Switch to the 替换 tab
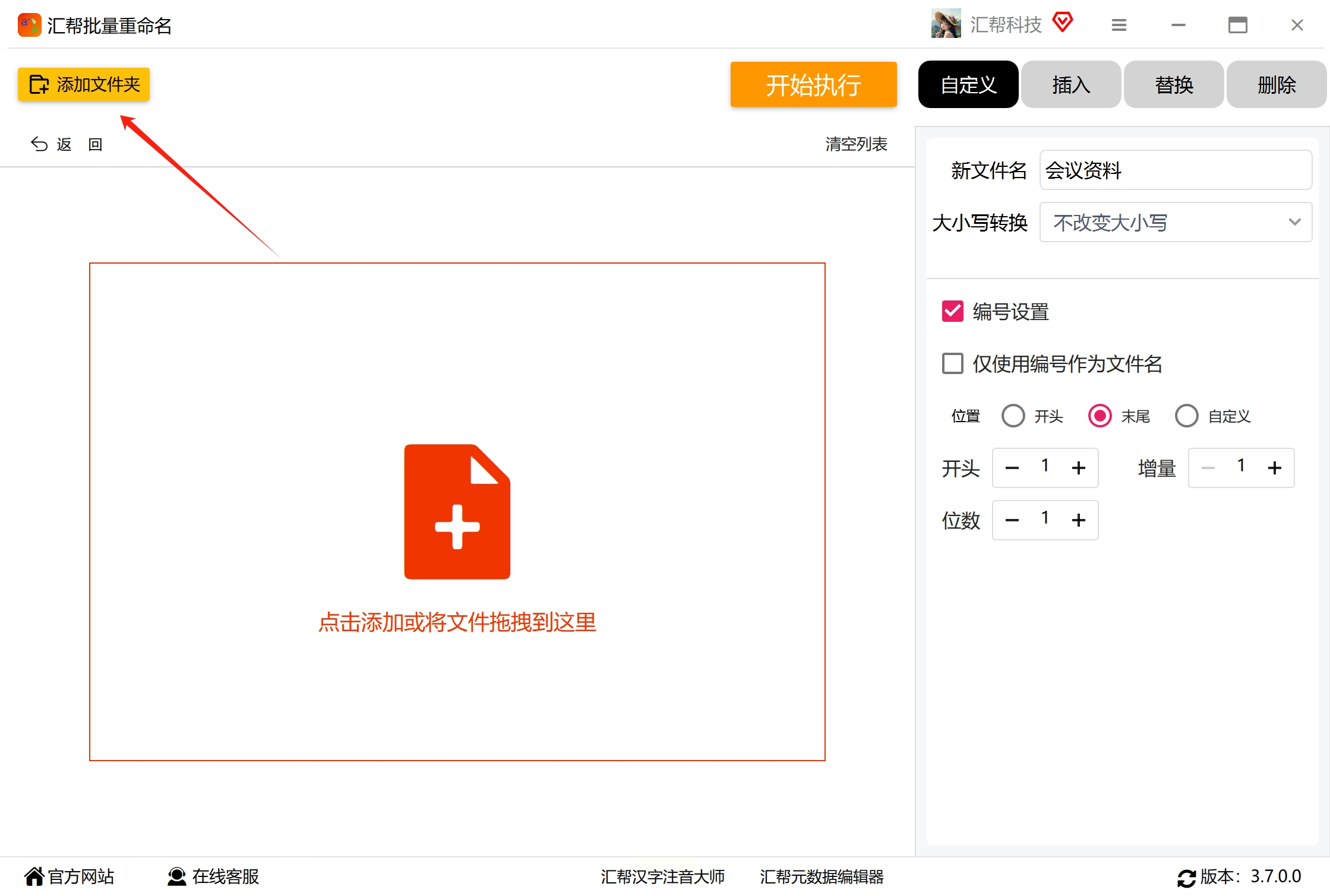Screen dimensions: 1330x896 (1174, 84)
